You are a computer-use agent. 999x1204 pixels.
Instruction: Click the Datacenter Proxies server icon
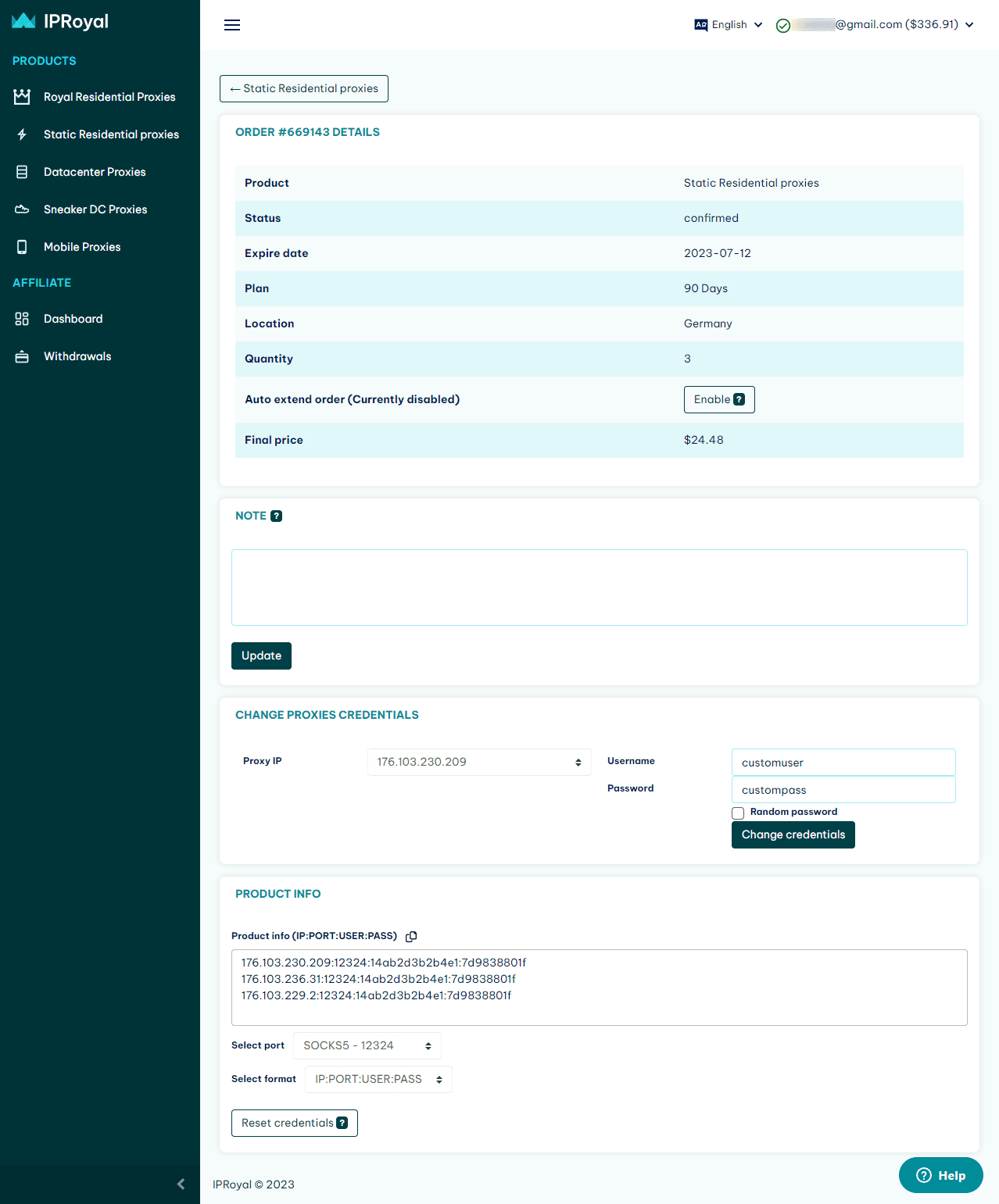22,172
